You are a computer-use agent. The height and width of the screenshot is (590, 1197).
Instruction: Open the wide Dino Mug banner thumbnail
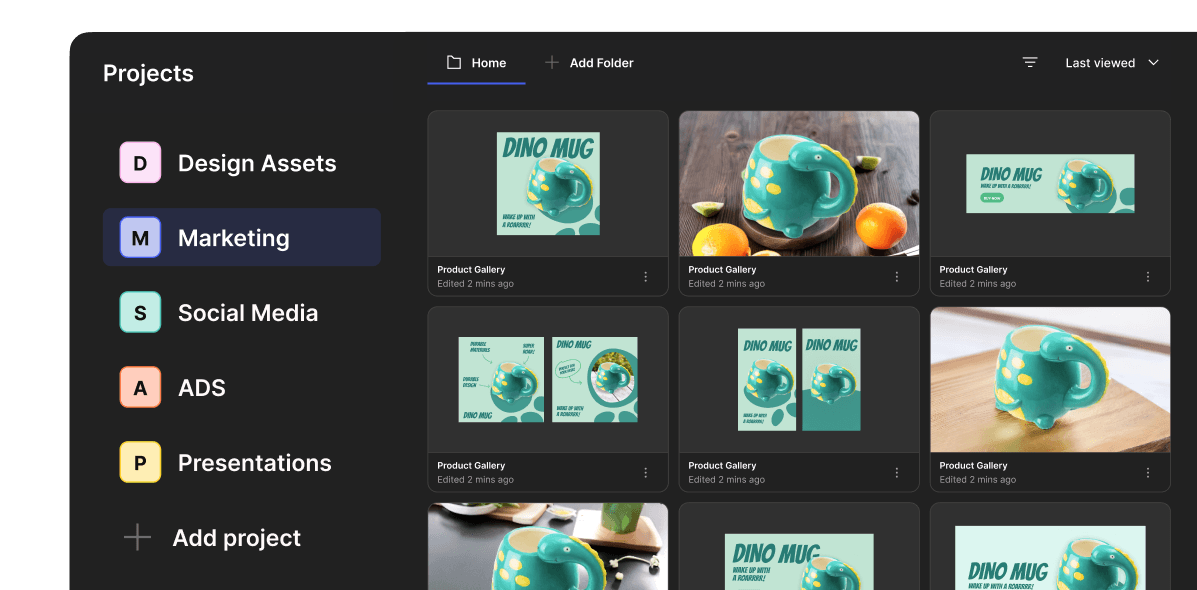click(x=1050, y=183)
